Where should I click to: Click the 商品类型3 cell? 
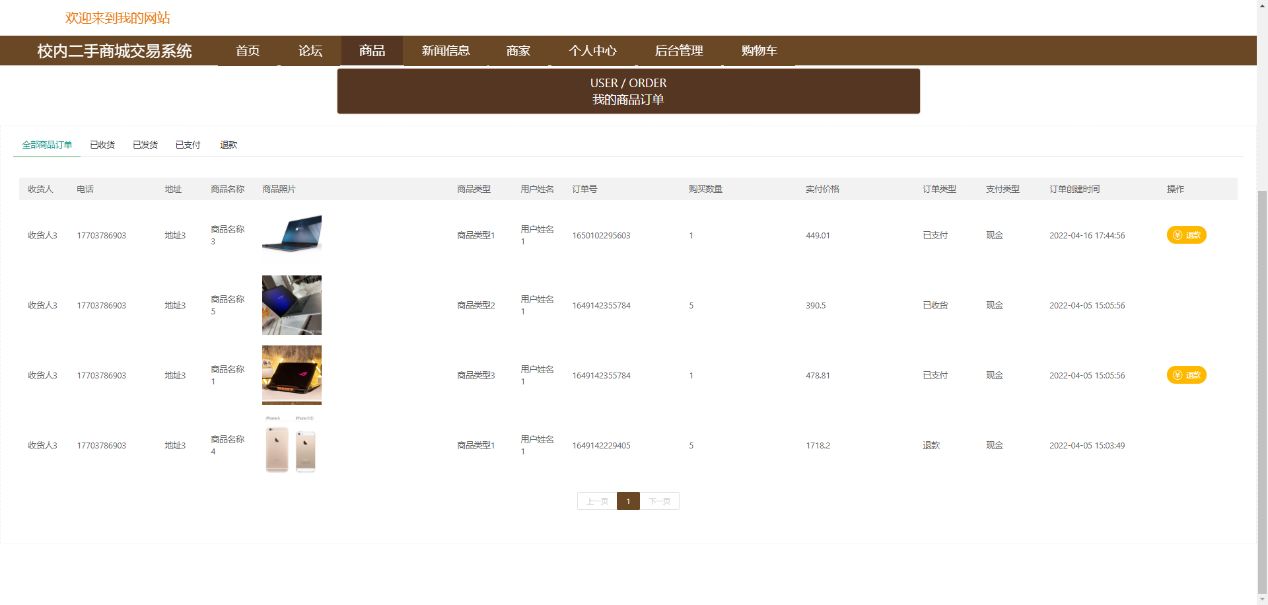pos(476,376)
